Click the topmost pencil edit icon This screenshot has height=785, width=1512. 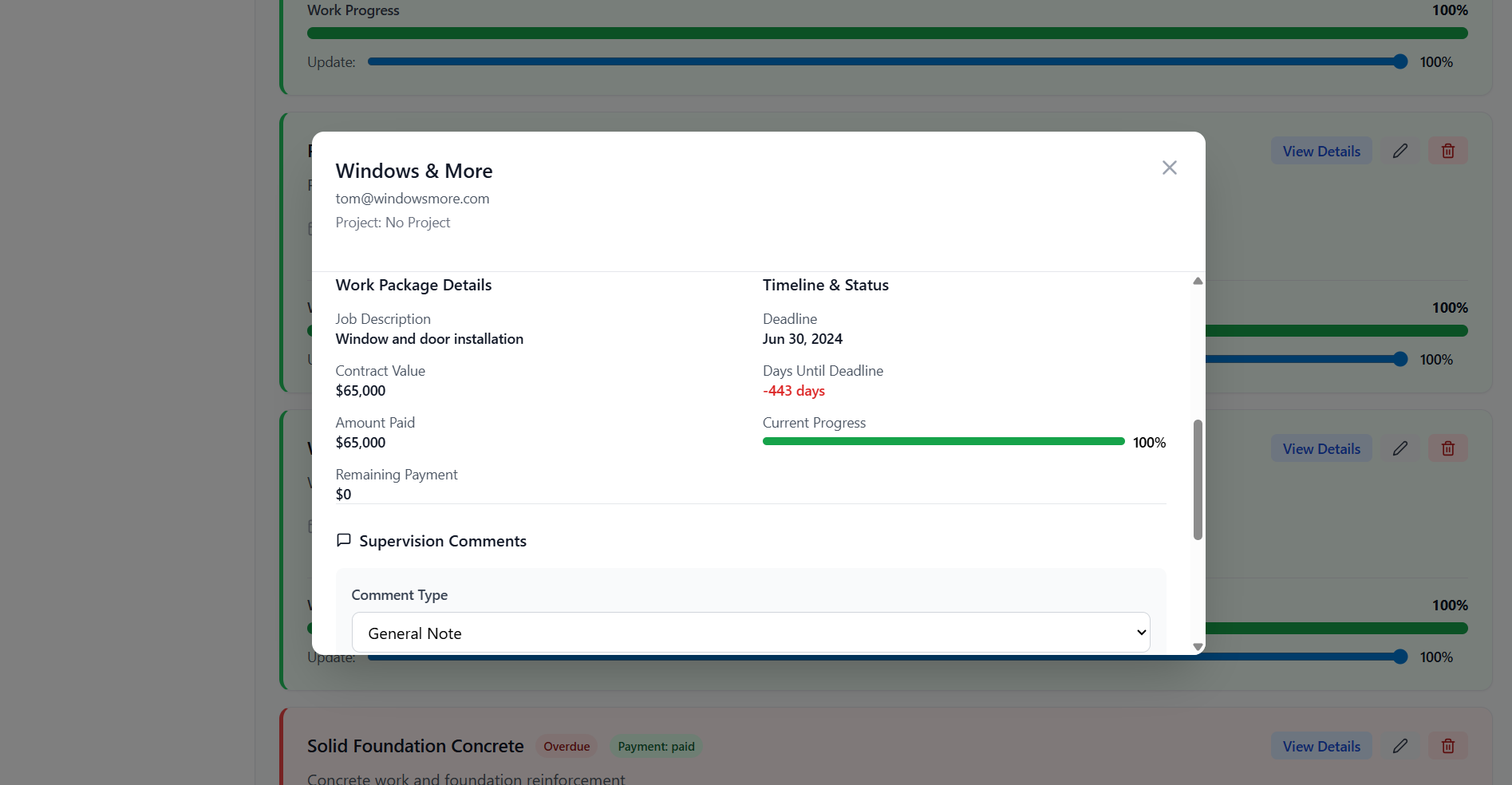tap(1399, 151)
